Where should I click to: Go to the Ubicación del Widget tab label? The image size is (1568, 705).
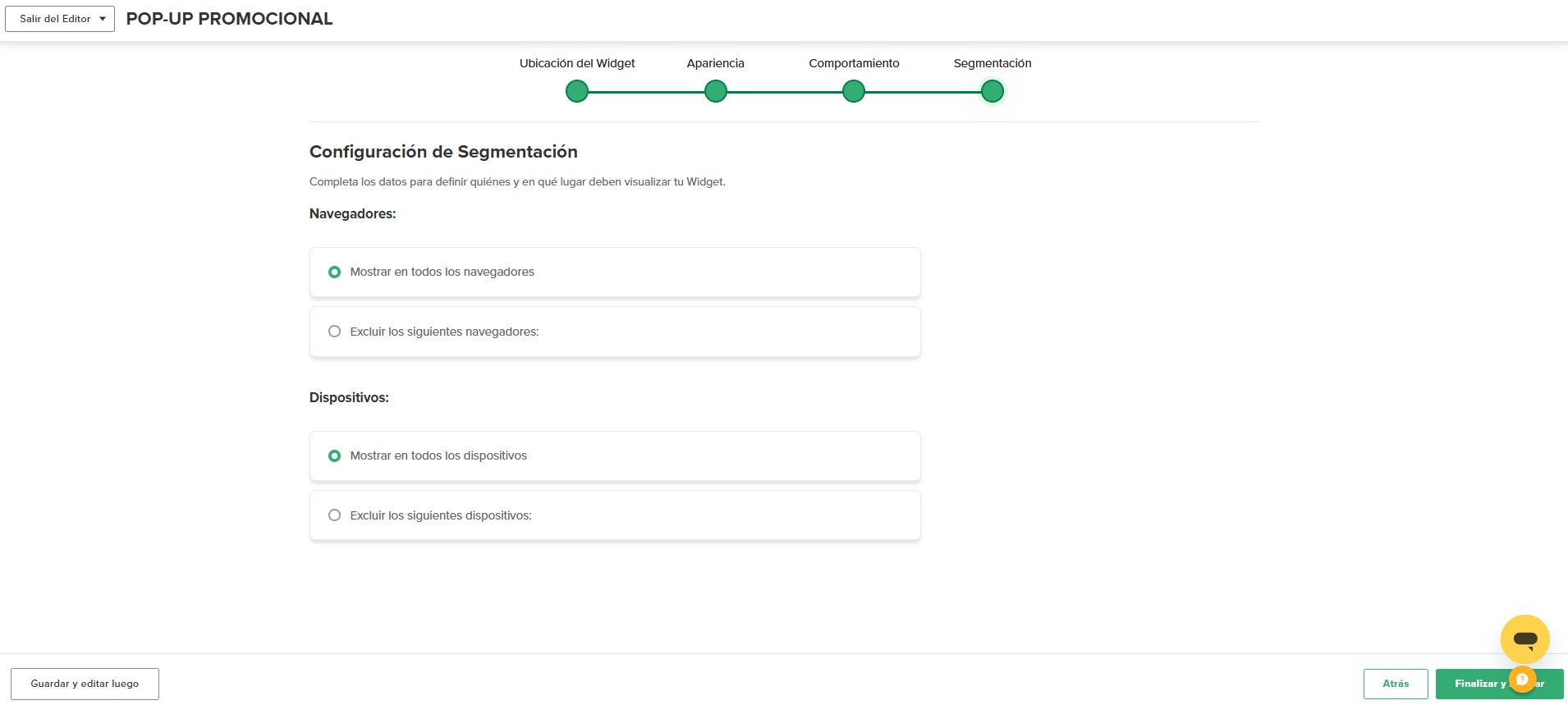click(x=577, y=63)
